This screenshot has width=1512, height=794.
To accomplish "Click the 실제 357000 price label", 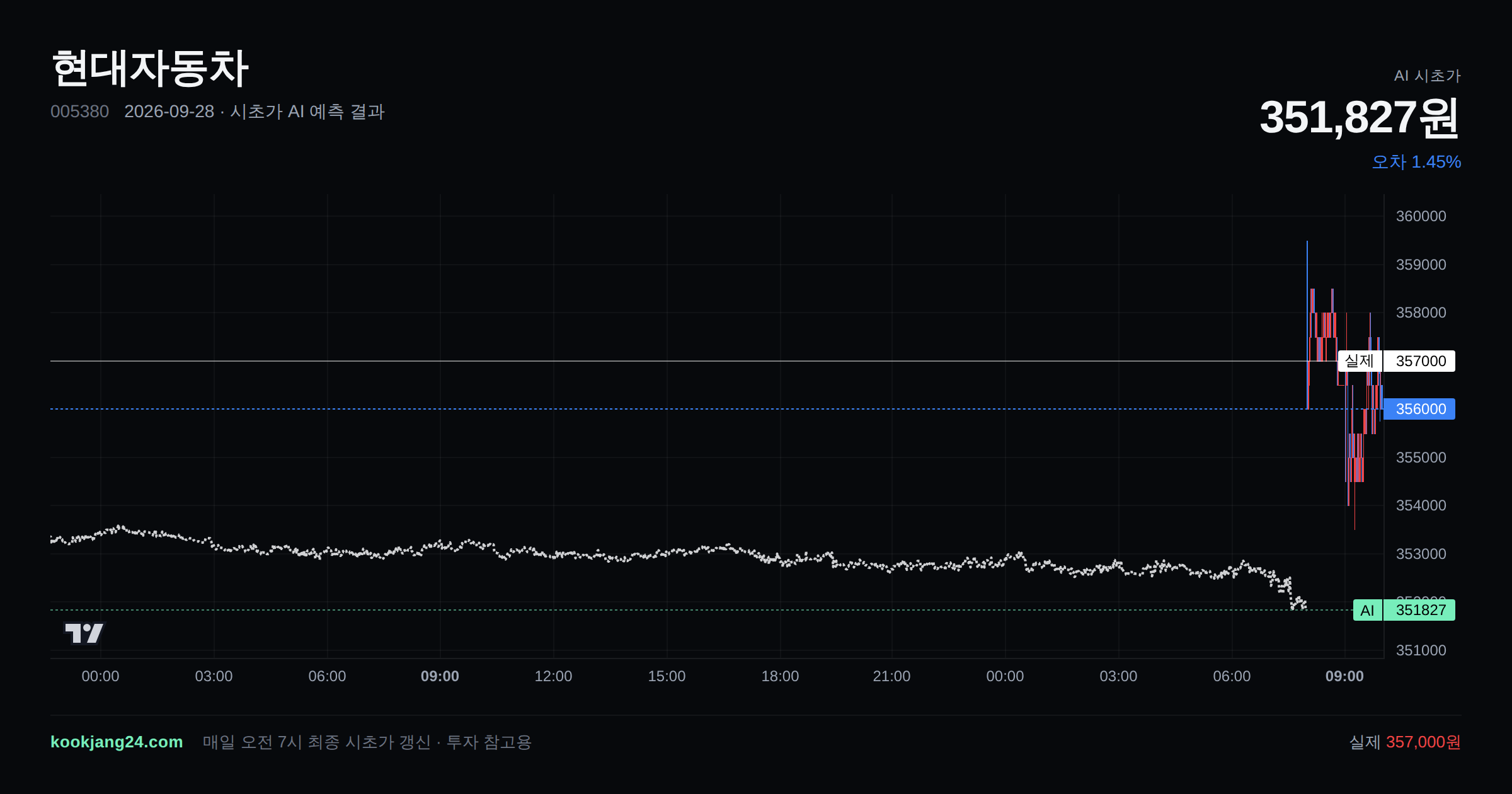I will (1396, 361).
